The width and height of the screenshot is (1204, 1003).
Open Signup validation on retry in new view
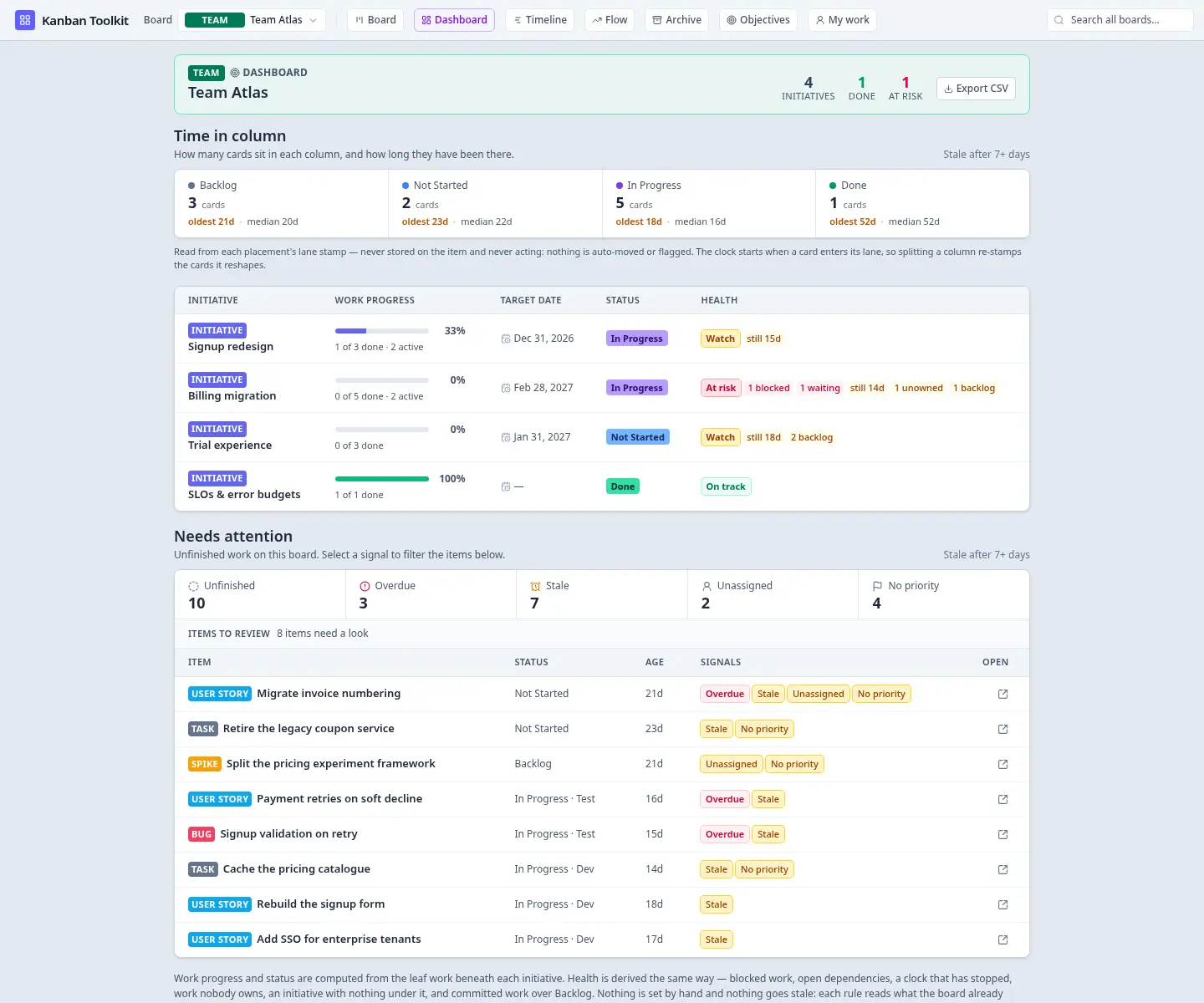pos(1002,834)
